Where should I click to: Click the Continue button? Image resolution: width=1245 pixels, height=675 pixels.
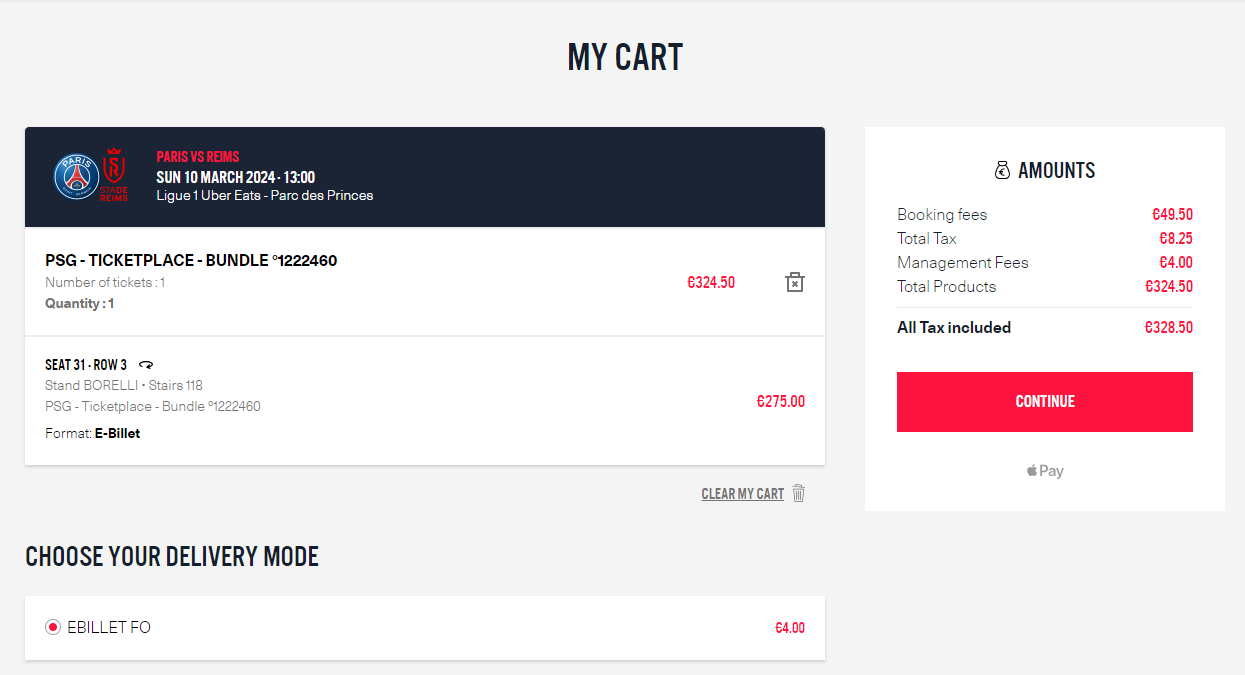(x=1045, y=402)
